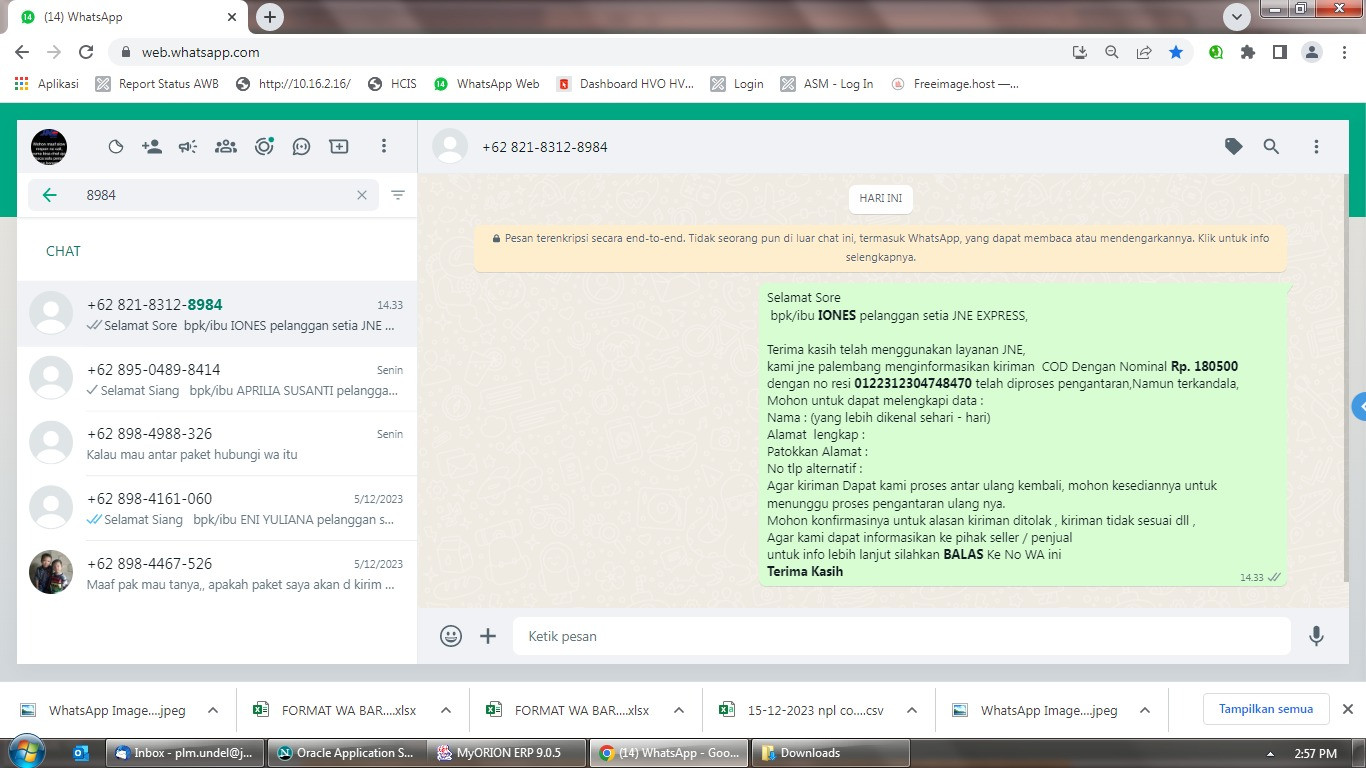Toggle the unread chats filter icon
Image resolution: width=1366 pixels, height=768 pixels.
[398, 195]
